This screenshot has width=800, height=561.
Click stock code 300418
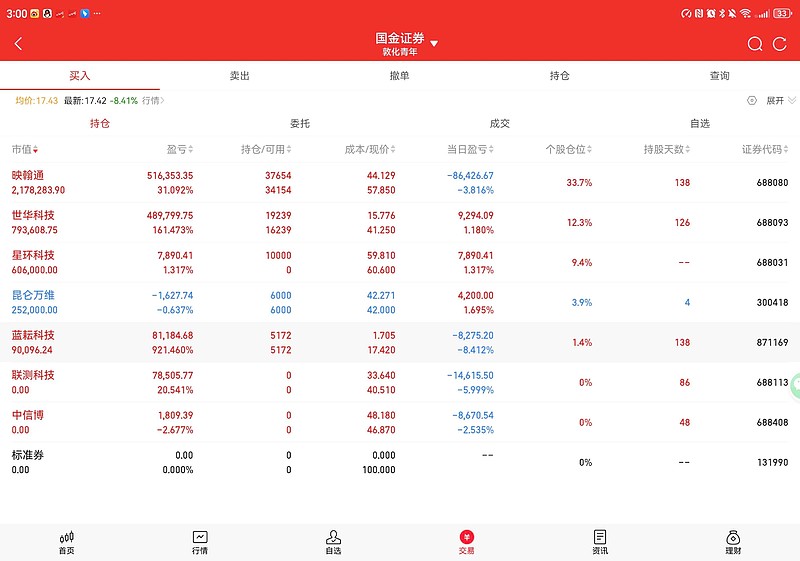click(772, 302)
